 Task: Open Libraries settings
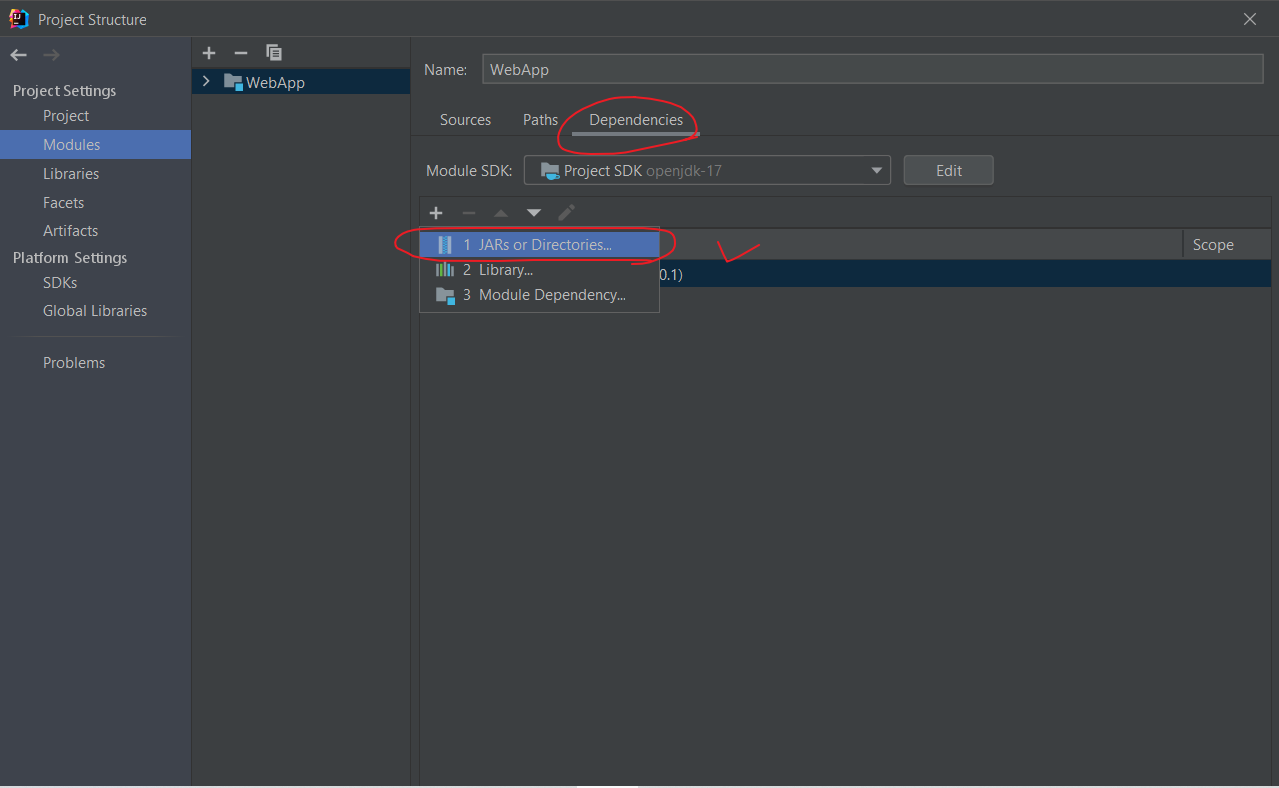[x=71, y=174]
